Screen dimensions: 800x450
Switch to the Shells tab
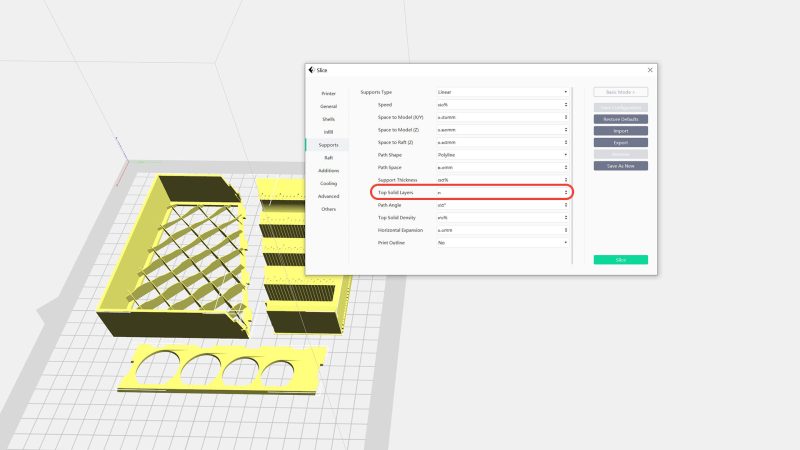[x=328, y=119]
